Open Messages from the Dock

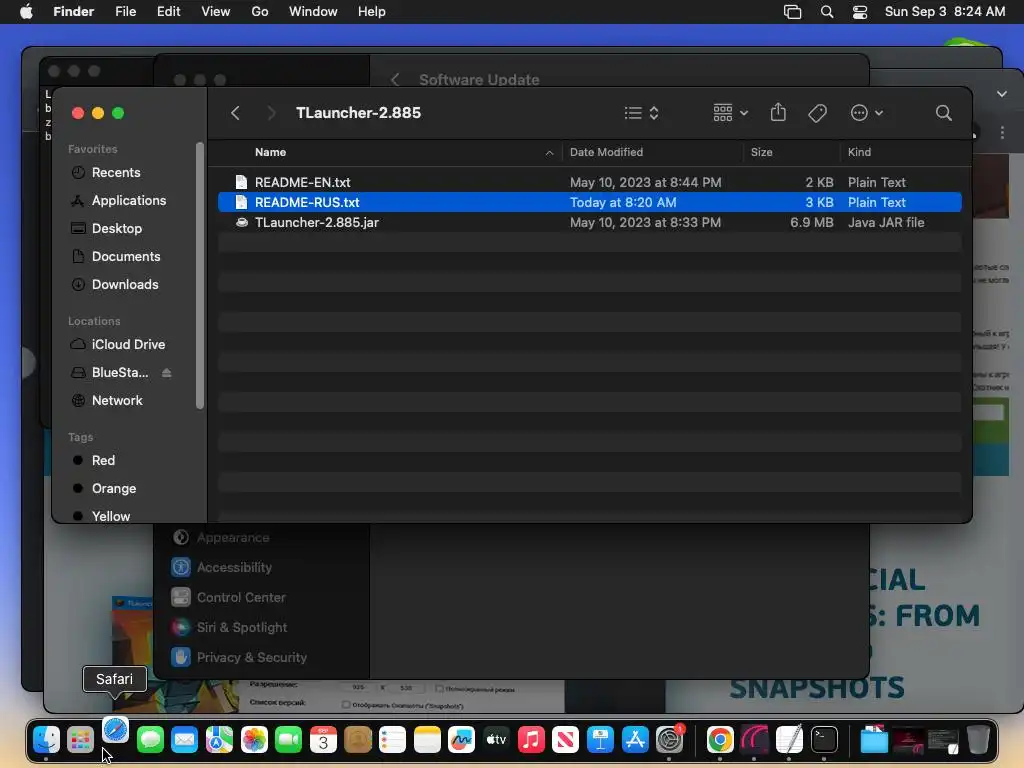point(150,739)
